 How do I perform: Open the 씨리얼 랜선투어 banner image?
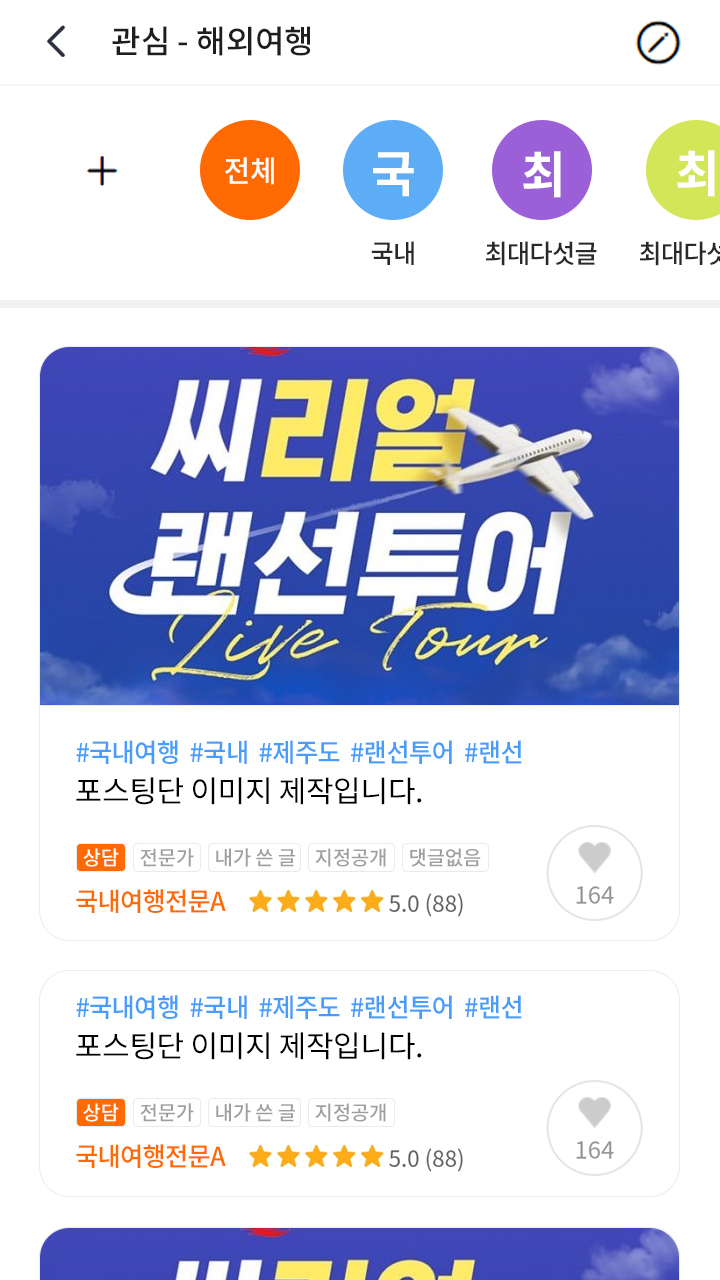[360, 526]
